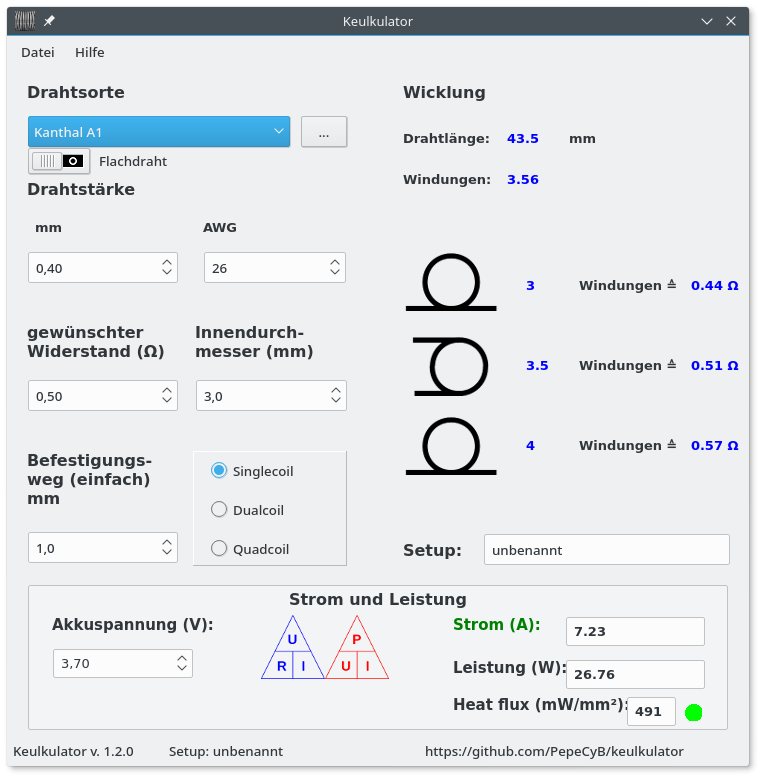Click the green heat flux indicator

pyautogui.click(x=693, y=712)
